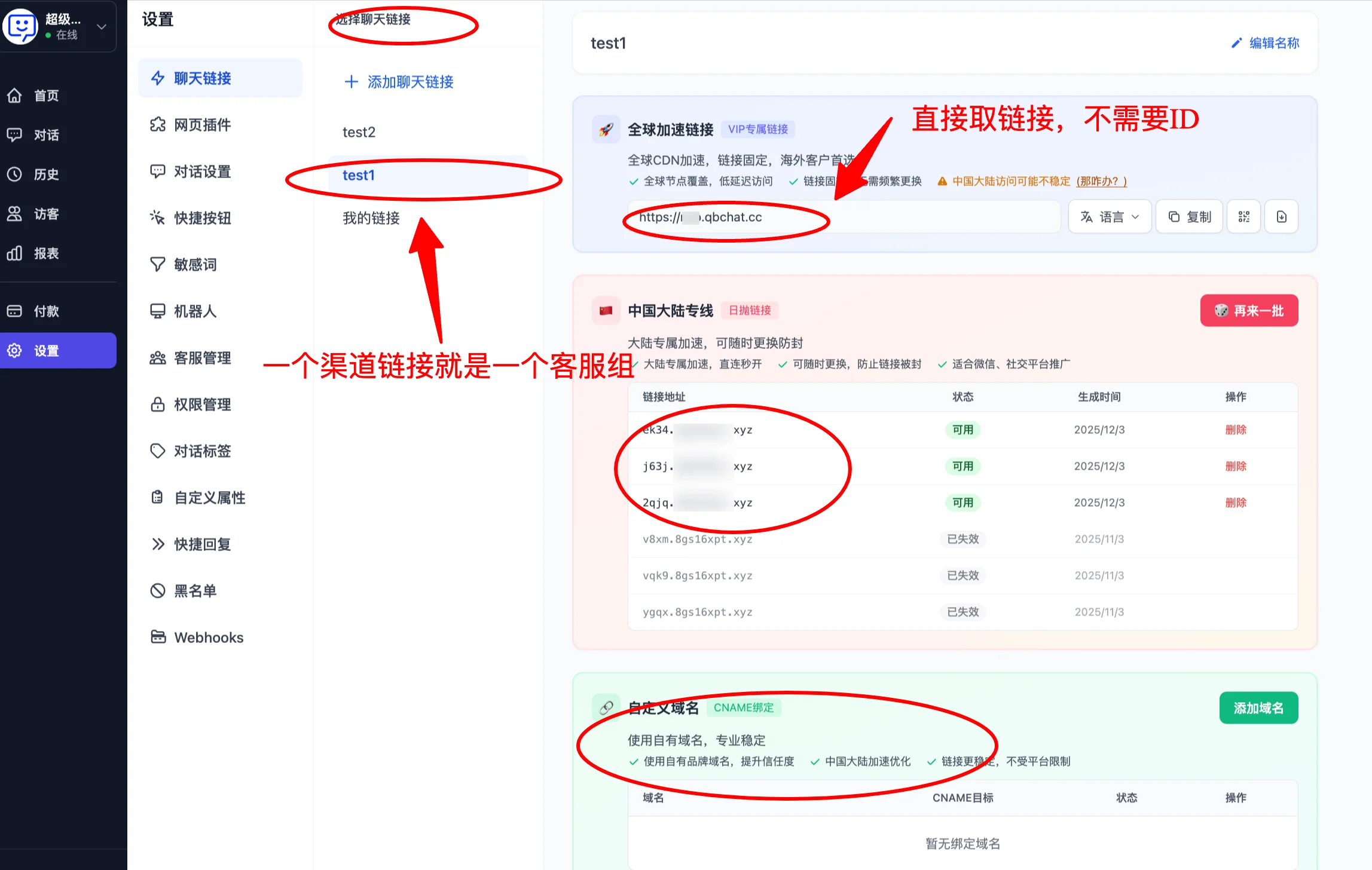The image size is (1372, 870).
Task: Switch to the test2 chat link
Action: click(358, 132)
